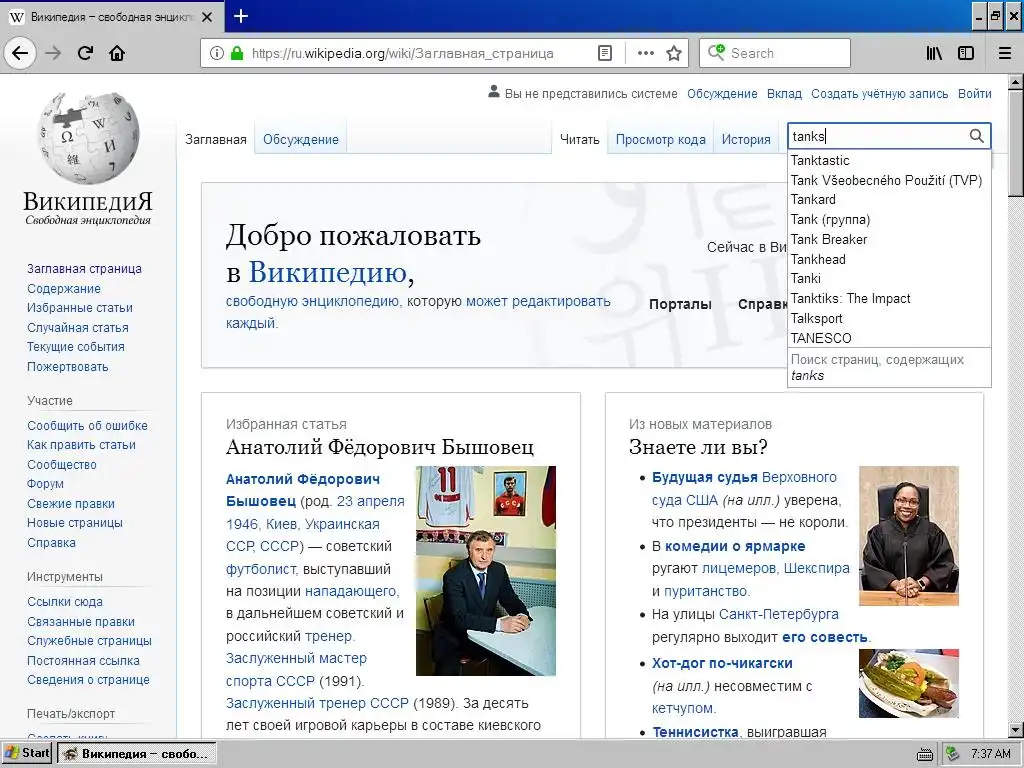This screenshot has height=768, width=1024.
Task: Open Вклад link in user bar
Action: tap(784, 93)
